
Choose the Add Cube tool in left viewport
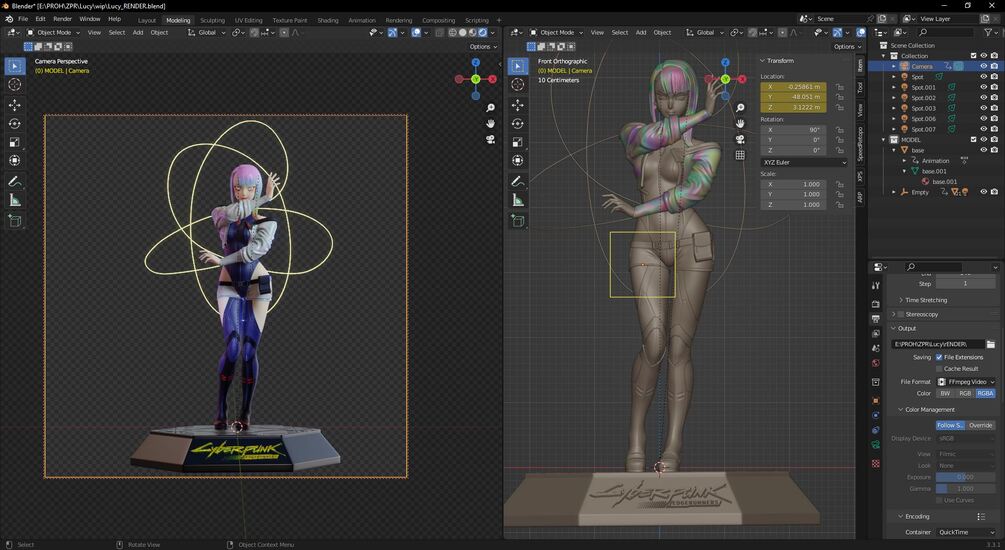pos(15,222)
